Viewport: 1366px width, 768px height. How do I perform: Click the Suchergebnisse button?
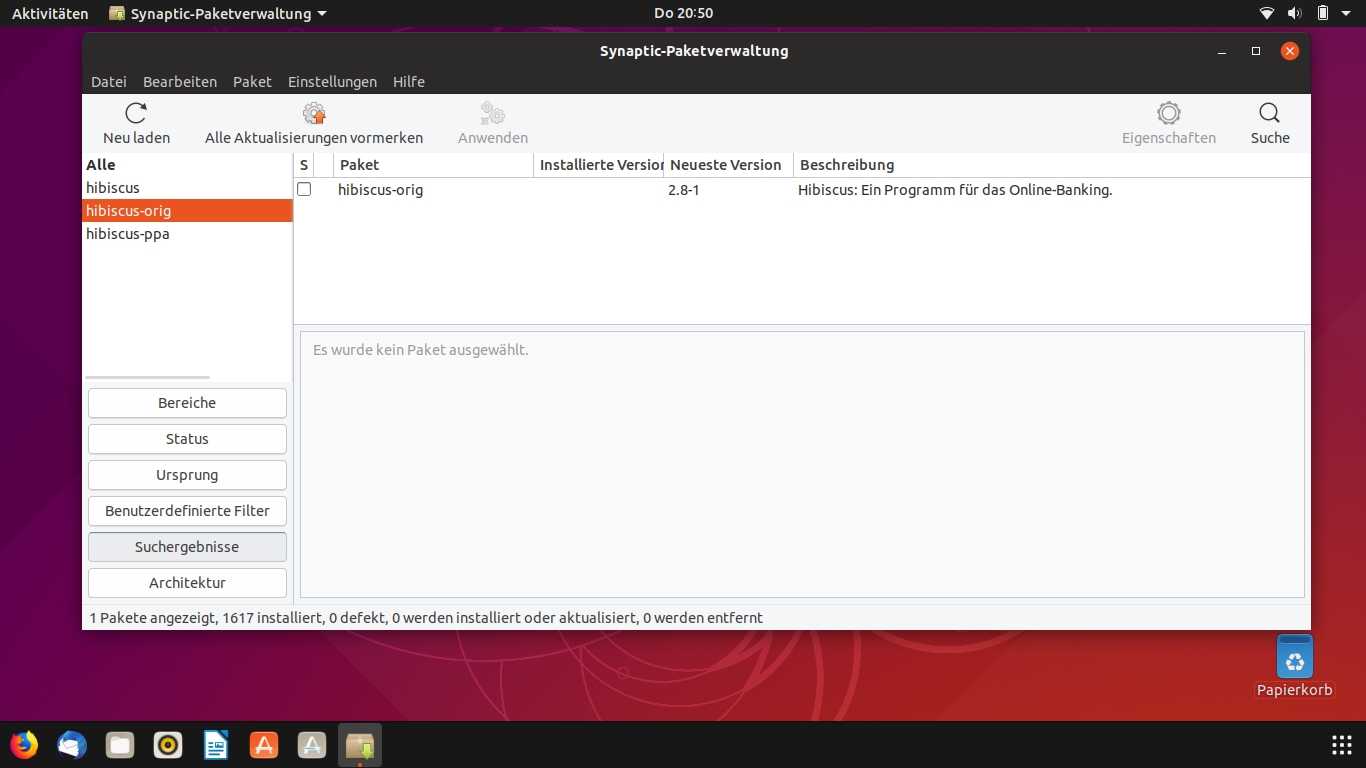[x=187, y=547]
